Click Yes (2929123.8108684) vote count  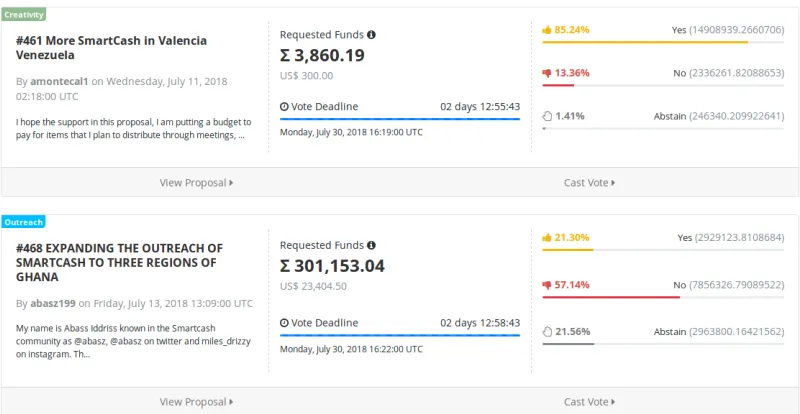coord(731,238)
